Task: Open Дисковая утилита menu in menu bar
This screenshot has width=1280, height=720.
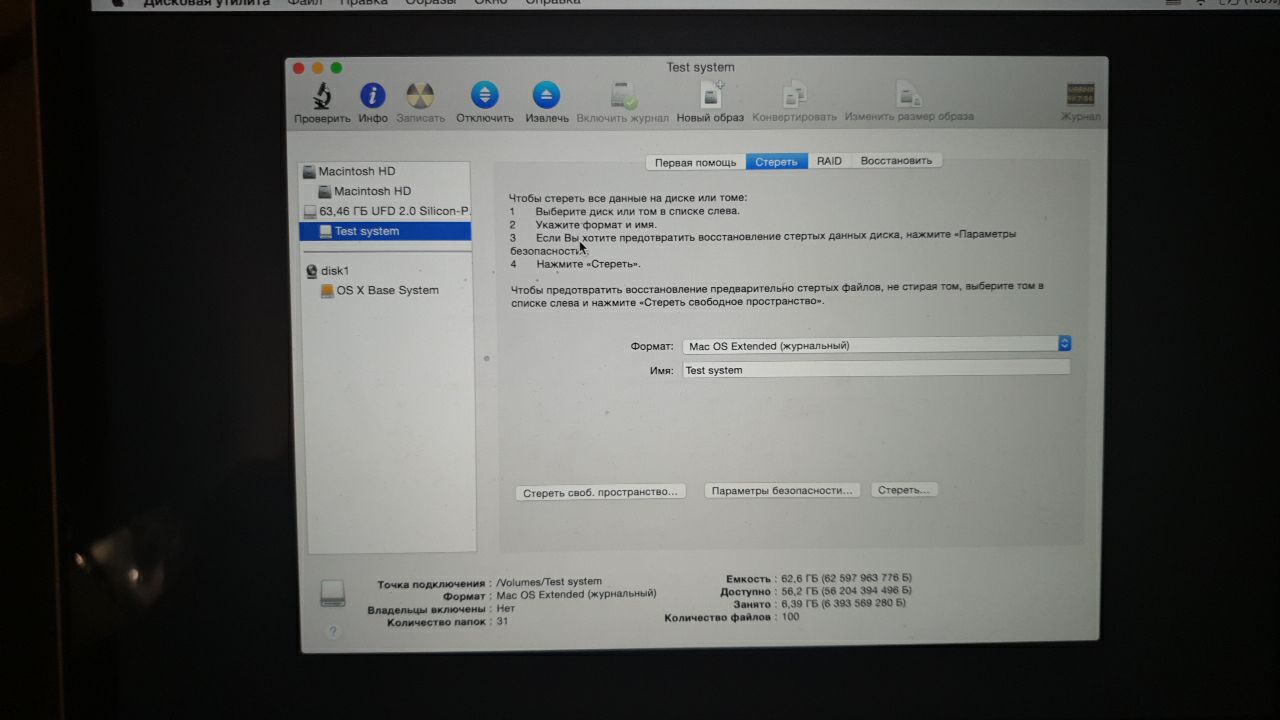Action: pyautogui.click(x=206, y=3)
